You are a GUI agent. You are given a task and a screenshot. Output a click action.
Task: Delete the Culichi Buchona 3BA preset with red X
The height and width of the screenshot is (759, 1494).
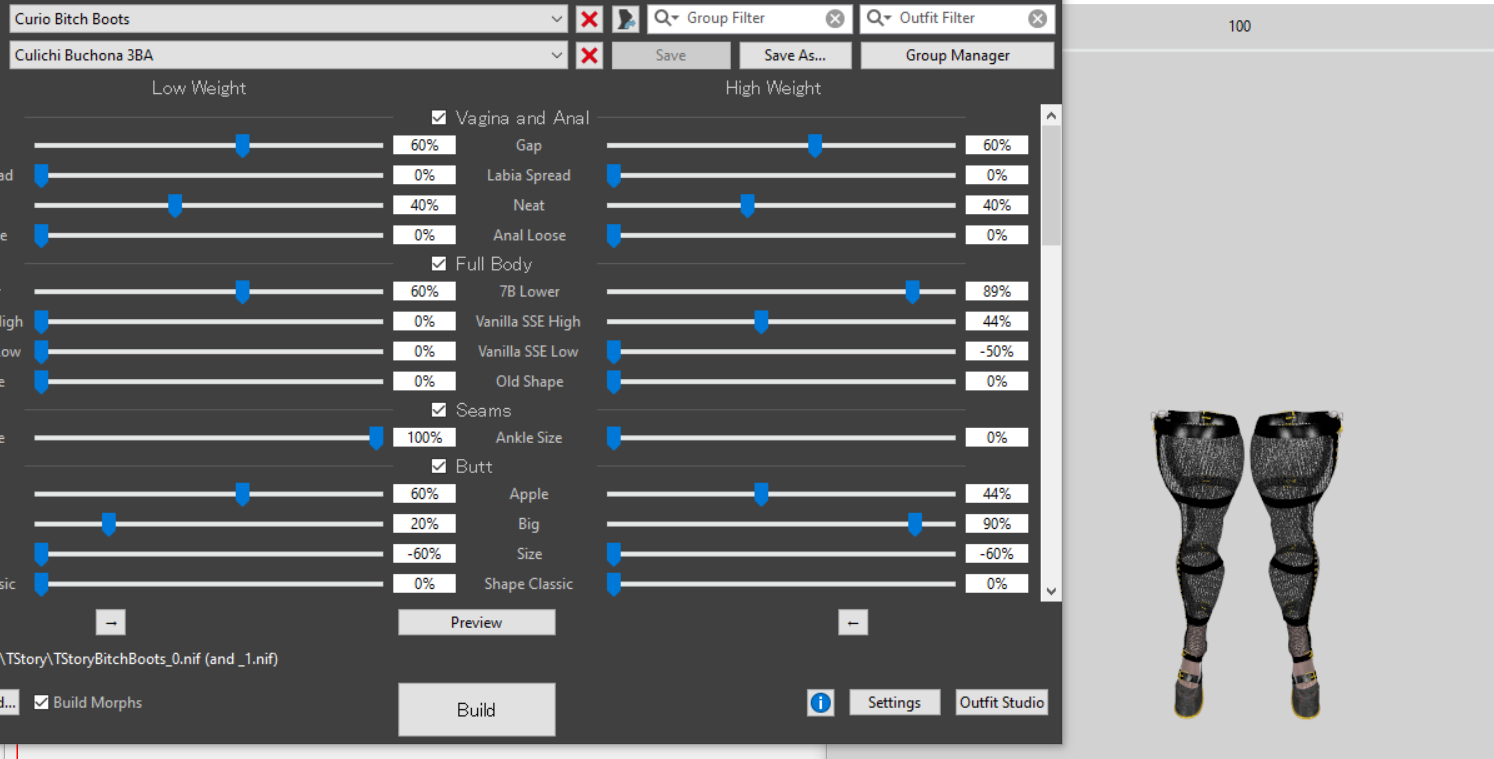click(x=590, y=55)
